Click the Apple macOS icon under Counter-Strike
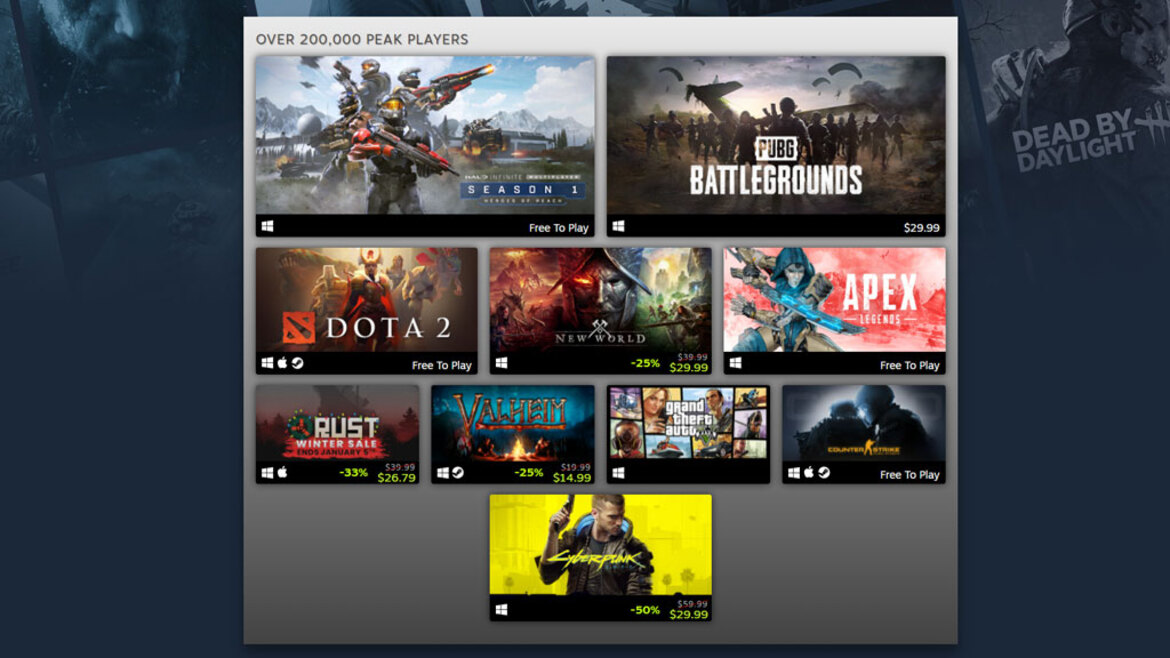This screenshot has height=658, width=1170. [809, 473]
